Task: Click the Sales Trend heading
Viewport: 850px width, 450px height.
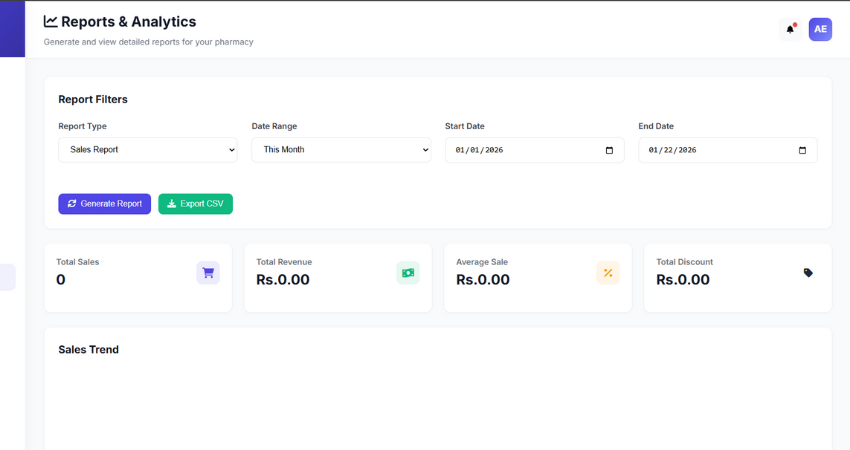Action: pyautogui.click(x=89, y=350)
